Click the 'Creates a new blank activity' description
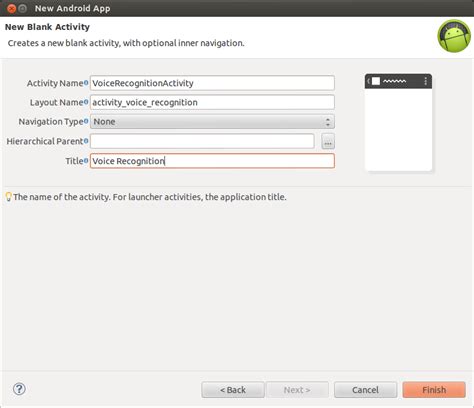This screenshot has width=474, height=408. click(126, 43)
